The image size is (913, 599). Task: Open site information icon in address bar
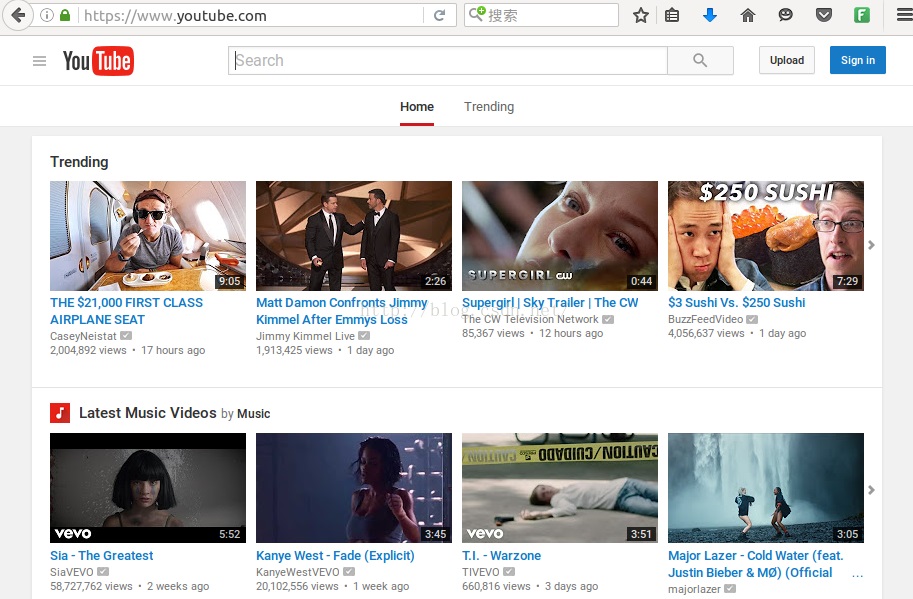(x=47, y=15)
